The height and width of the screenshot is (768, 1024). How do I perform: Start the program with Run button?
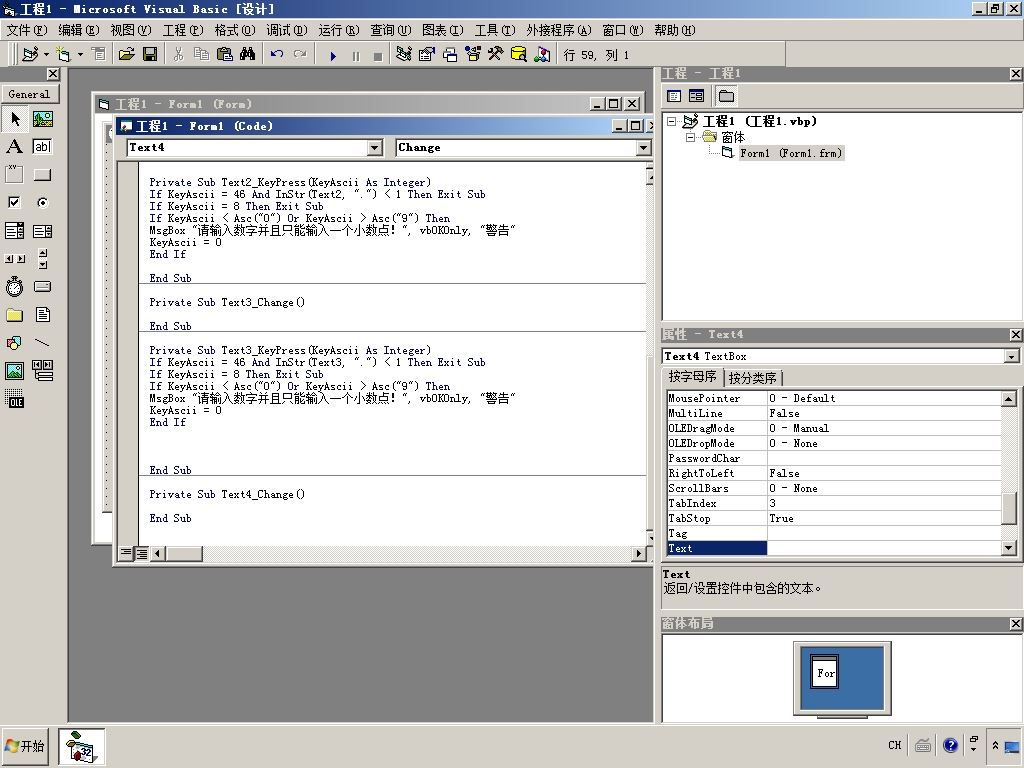point(333,56)
